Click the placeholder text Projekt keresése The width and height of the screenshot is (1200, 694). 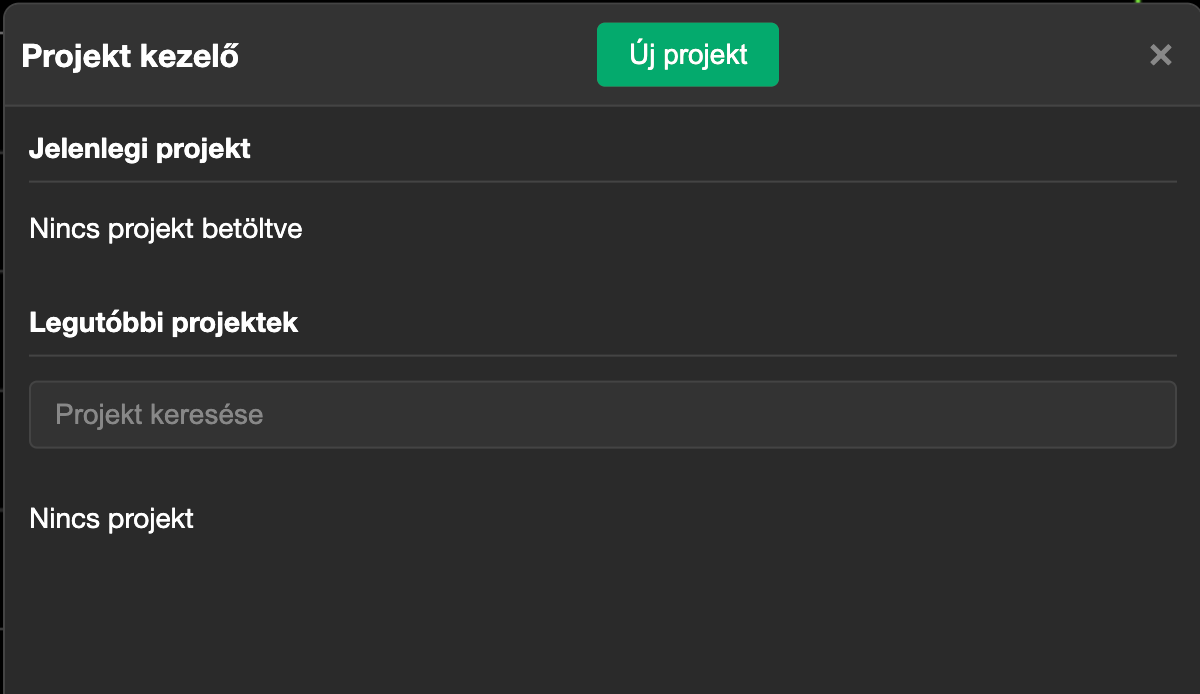159,414
